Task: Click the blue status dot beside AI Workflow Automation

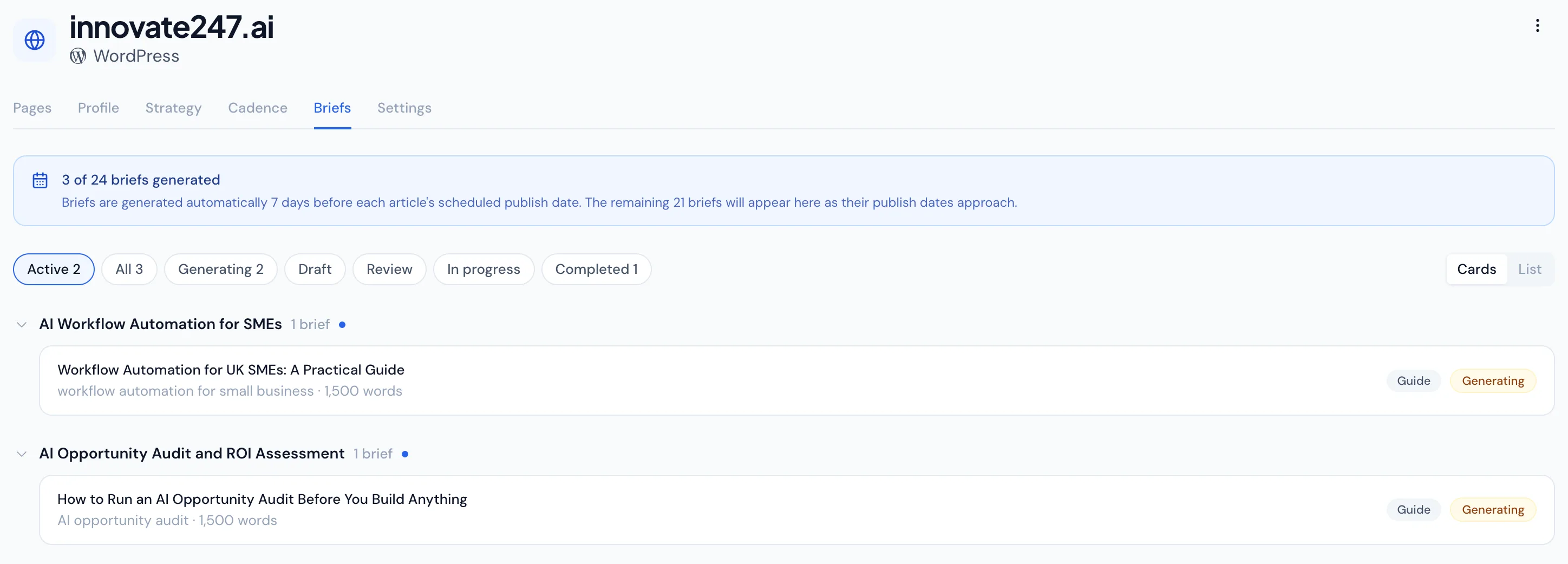Action: pyautogui.click(x=343, y=324)
